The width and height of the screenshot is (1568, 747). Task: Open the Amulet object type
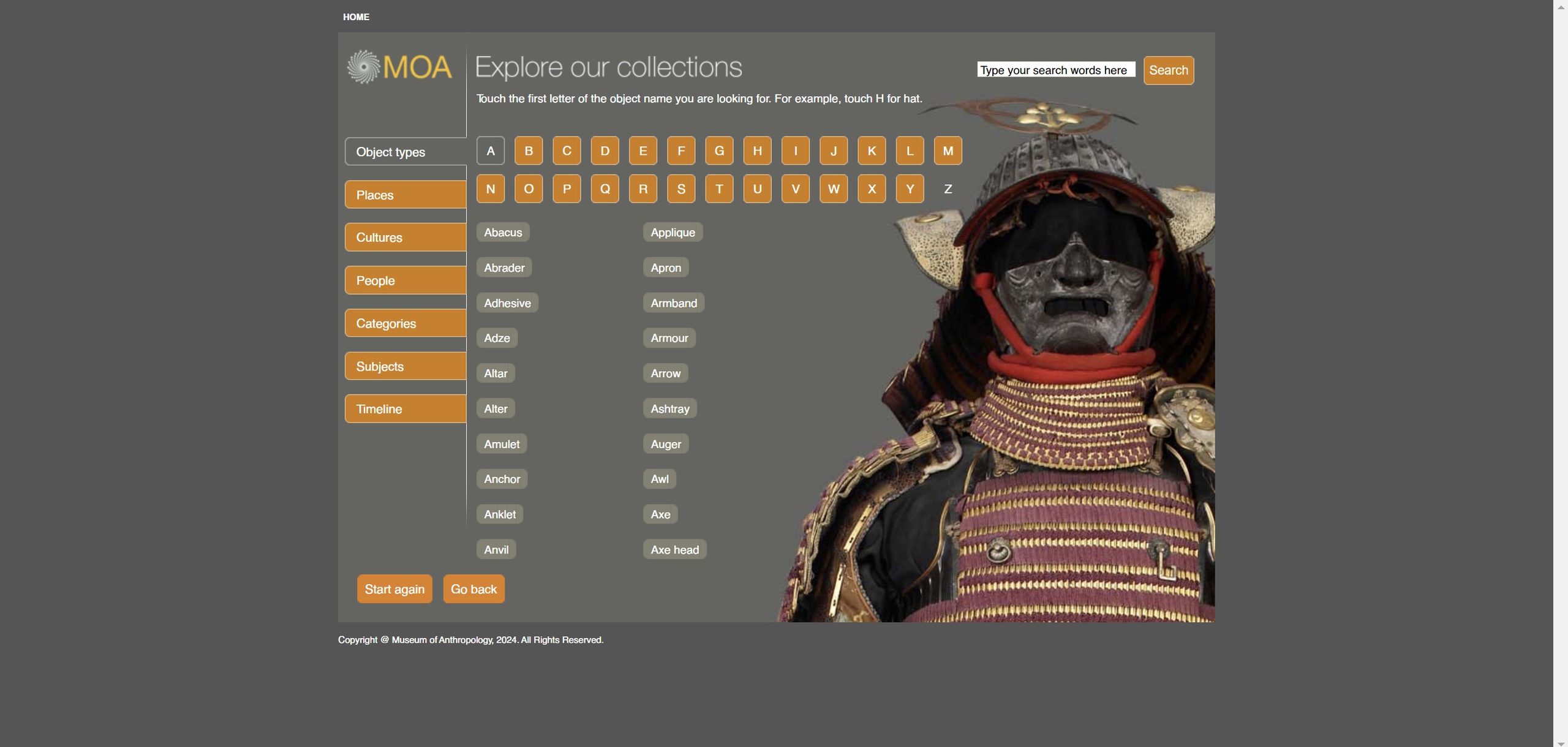pos(502,444)
